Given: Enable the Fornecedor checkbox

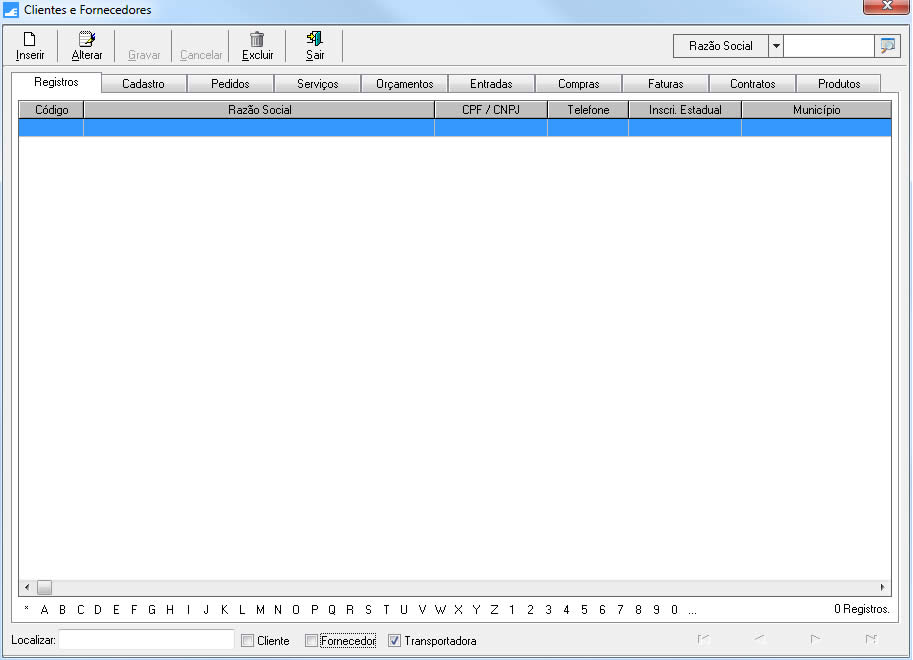Looking at the screenshot, I should pyautogui.click(x=312, y=641).
